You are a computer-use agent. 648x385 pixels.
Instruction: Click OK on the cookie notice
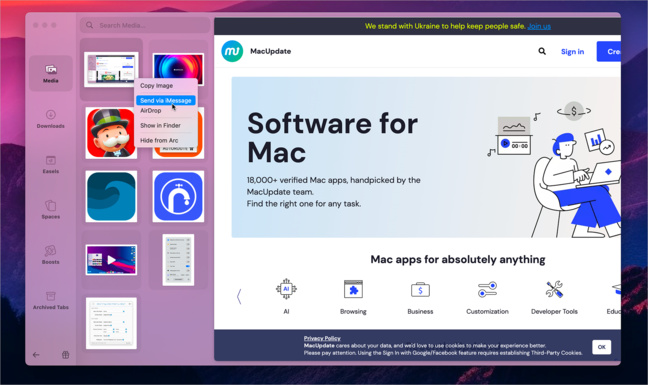pyautogui.click(x=601, y=347)
